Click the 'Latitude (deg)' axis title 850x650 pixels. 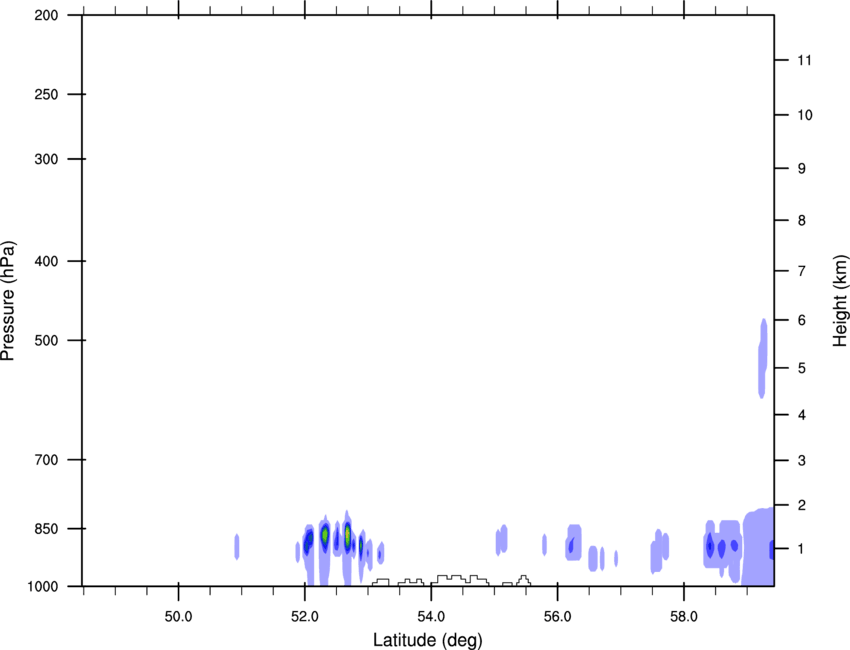pos(428,640)
